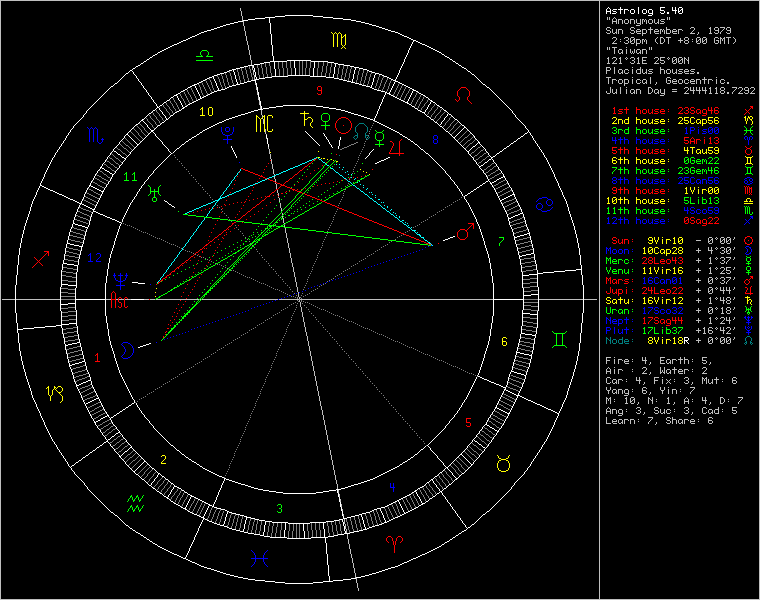Viewport: 760px width, 600px height.
Task: Select the red Asc ascendant label
Action: [119, 301]
